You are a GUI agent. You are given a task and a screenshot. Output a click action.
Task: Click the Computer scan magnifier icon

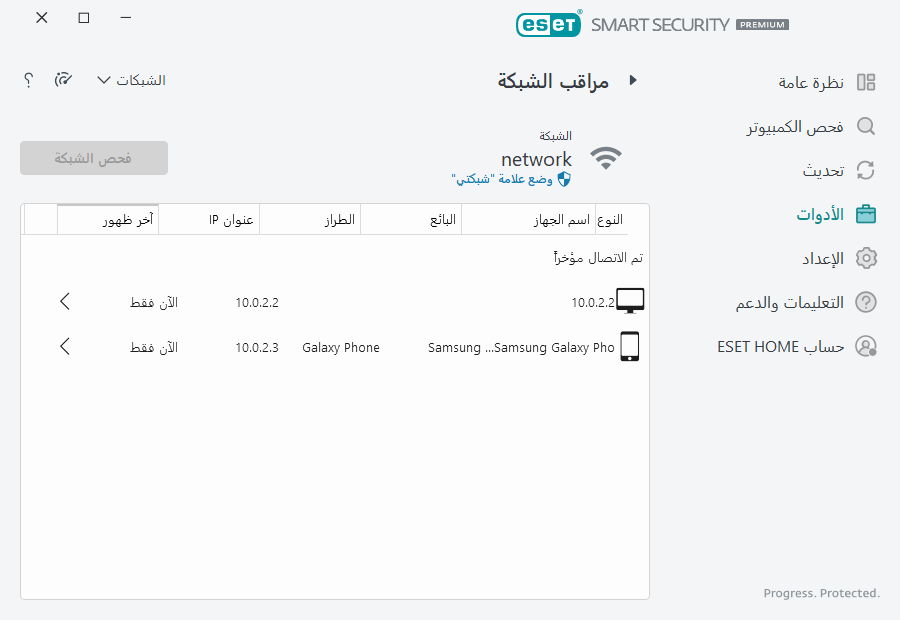click(866, 126)
